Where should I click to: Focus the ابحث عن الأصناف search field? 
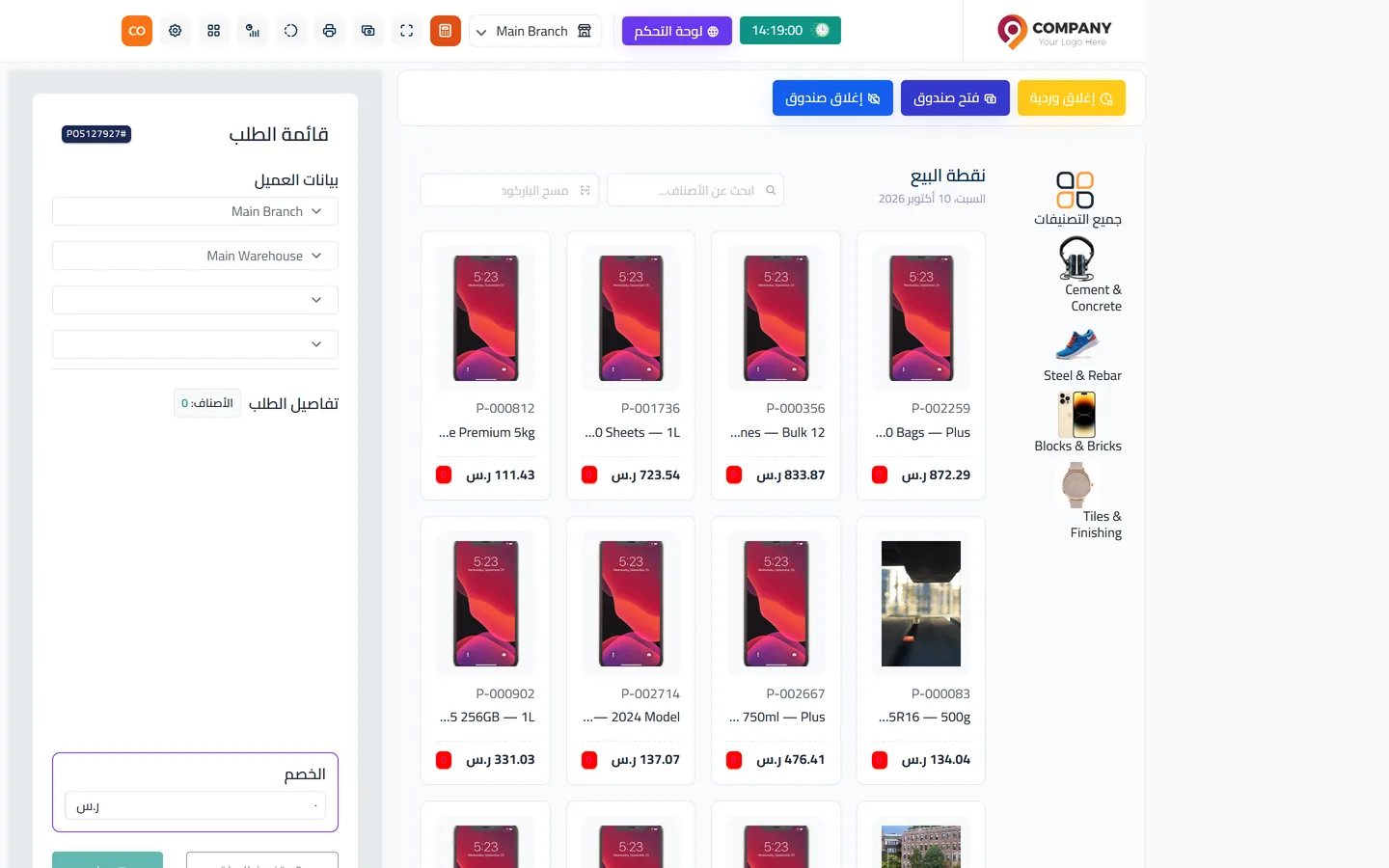[x=695, y=190]
